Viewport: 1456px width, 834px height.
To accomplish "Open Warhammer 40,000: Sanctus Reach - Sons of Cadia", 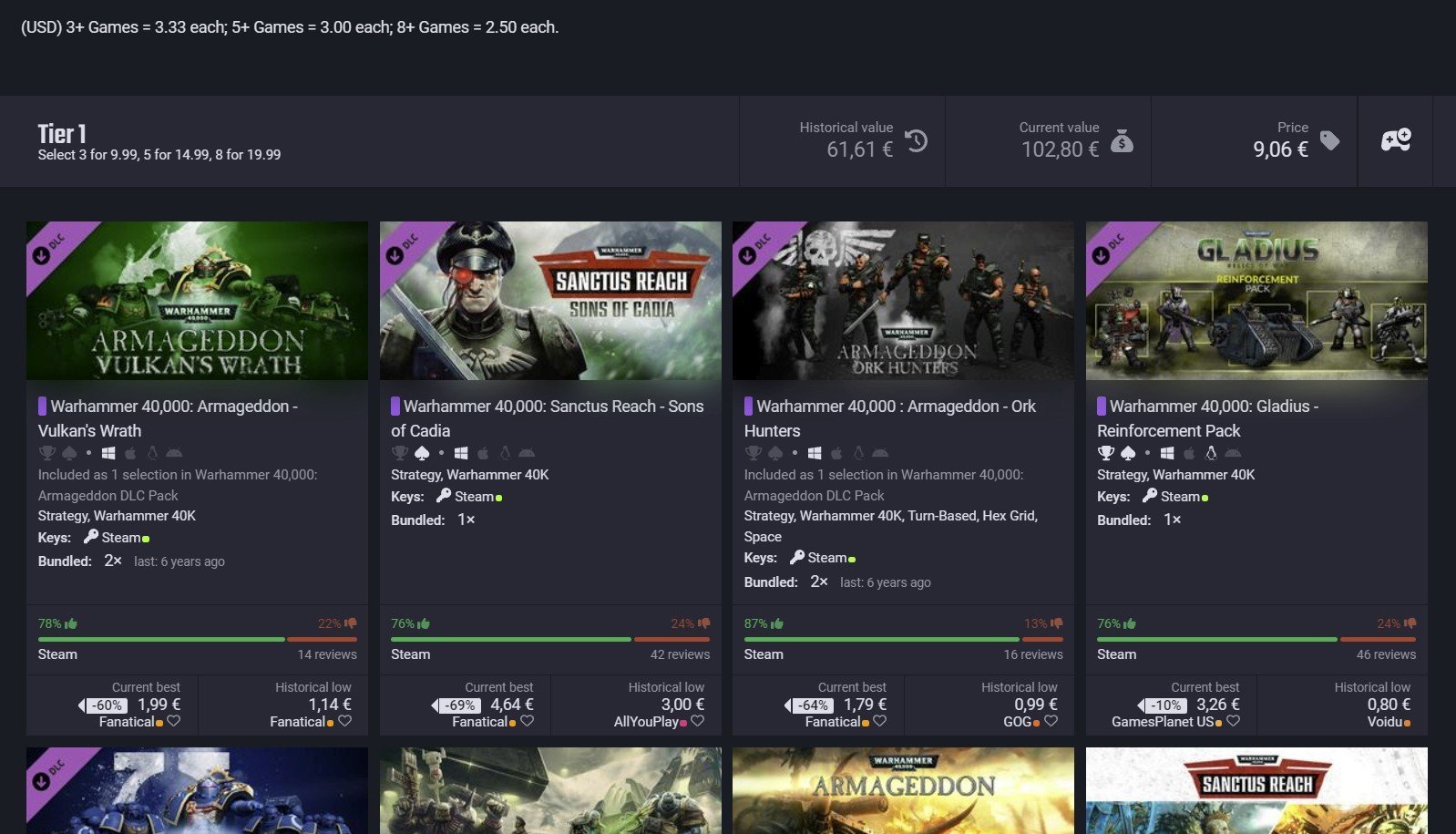I will click(548, 418).
